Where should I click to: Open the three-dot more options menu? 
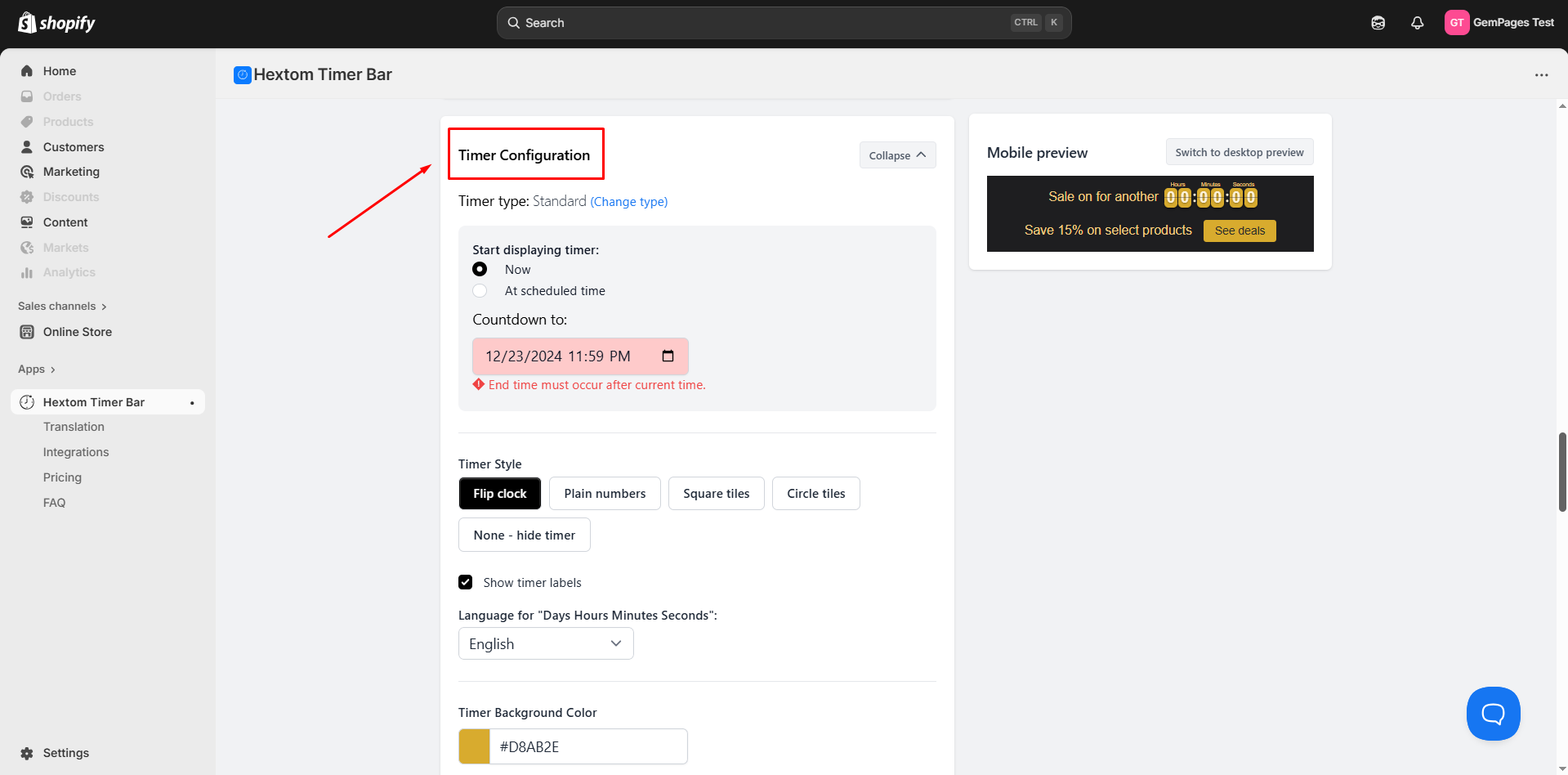(1541, 75)
